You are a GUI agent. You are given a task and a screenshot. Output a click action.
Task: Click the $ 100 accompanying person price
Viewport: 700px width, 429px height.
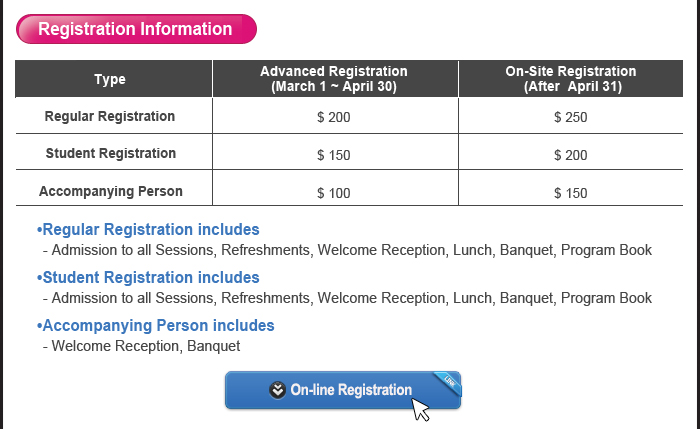point(334,192)
